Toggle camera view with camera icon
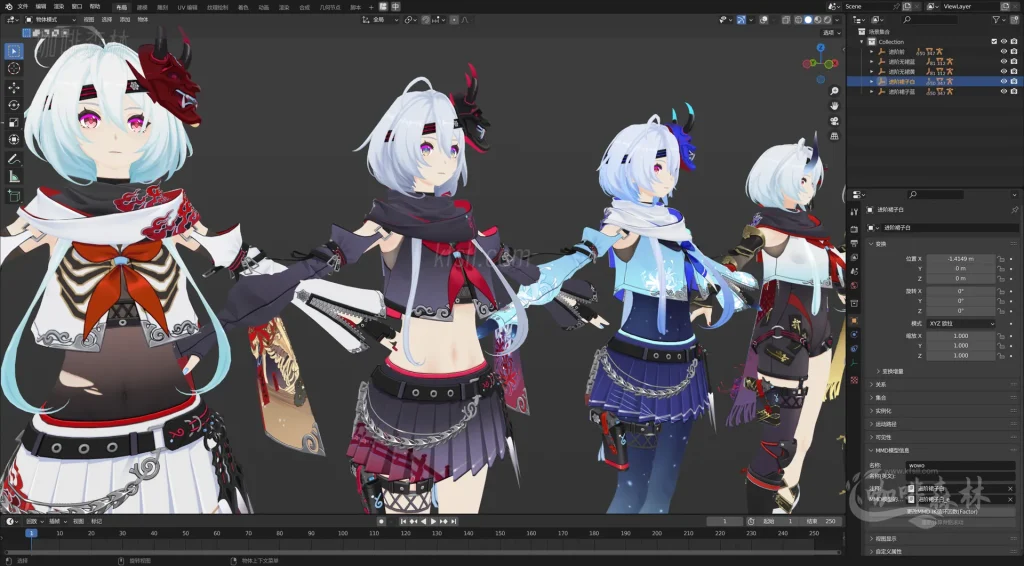This screenshot has width=1024, height=566. 834,121
